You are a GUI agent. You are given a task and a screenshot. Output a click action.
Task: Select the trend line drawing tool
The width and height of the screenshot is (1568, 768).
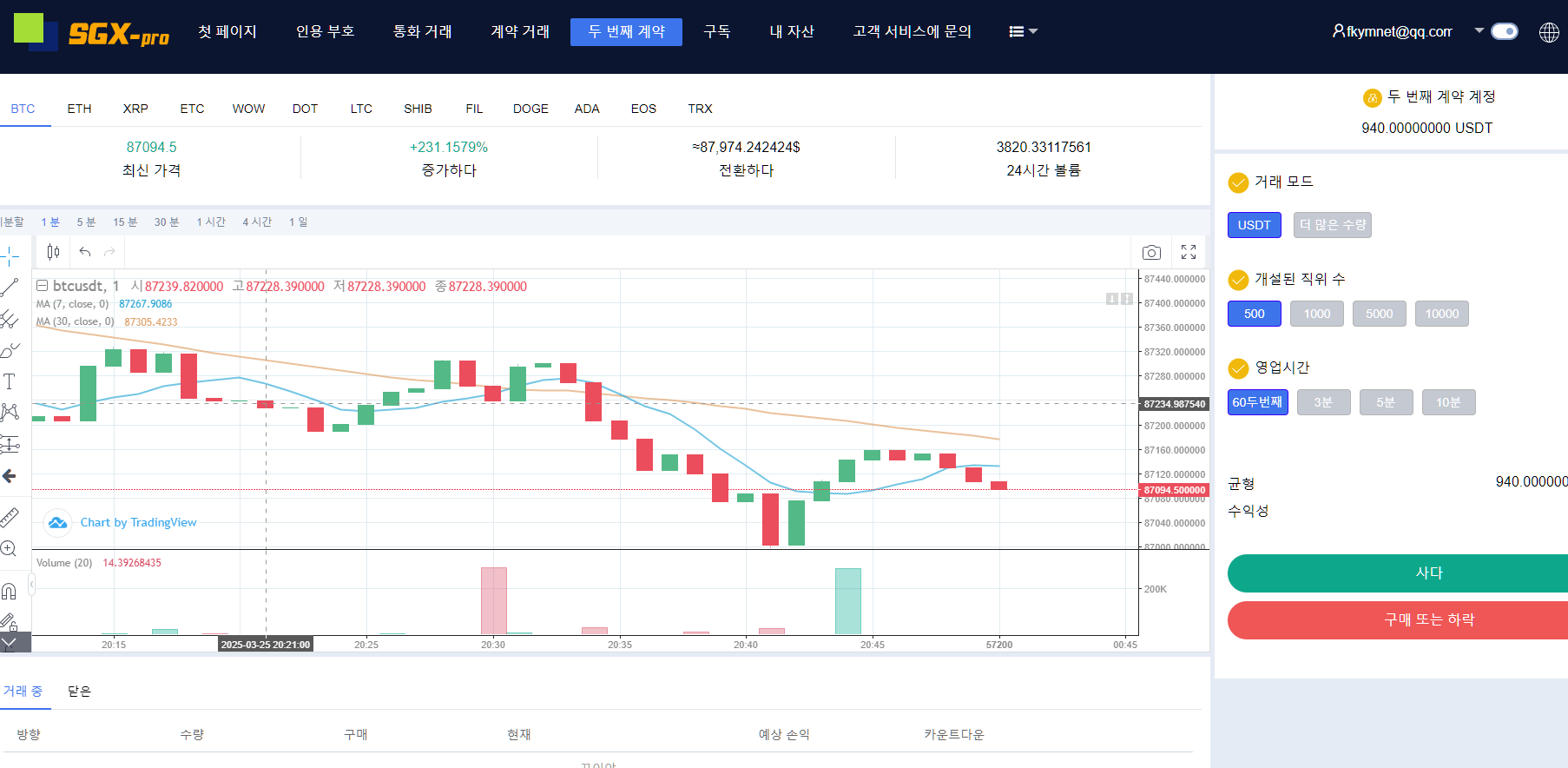coord(10,287)
